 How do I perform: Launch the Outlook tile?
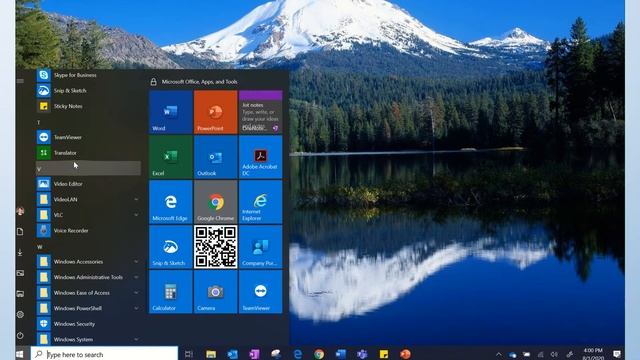(x=216, y=157)
